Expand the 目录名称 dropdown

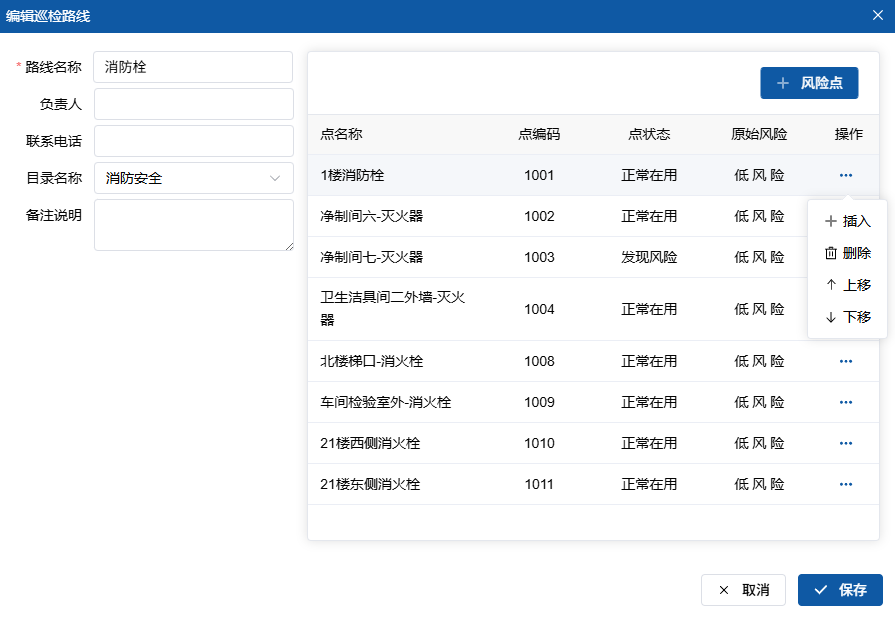tap(193, 178)
